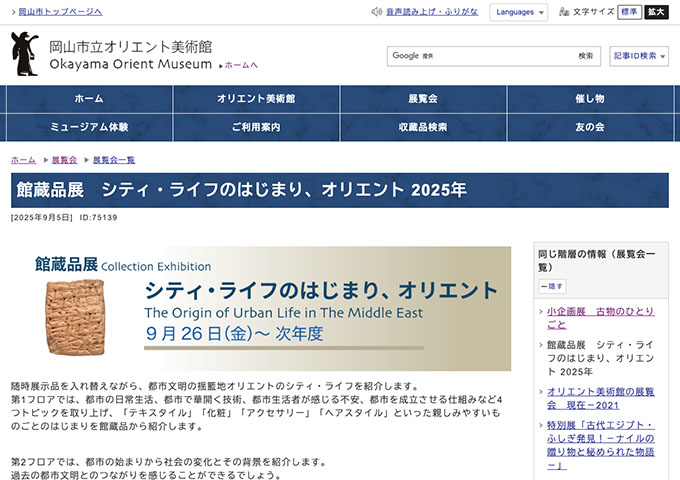Set text size to 標準
680x480 pixels.
pos(629,12)
